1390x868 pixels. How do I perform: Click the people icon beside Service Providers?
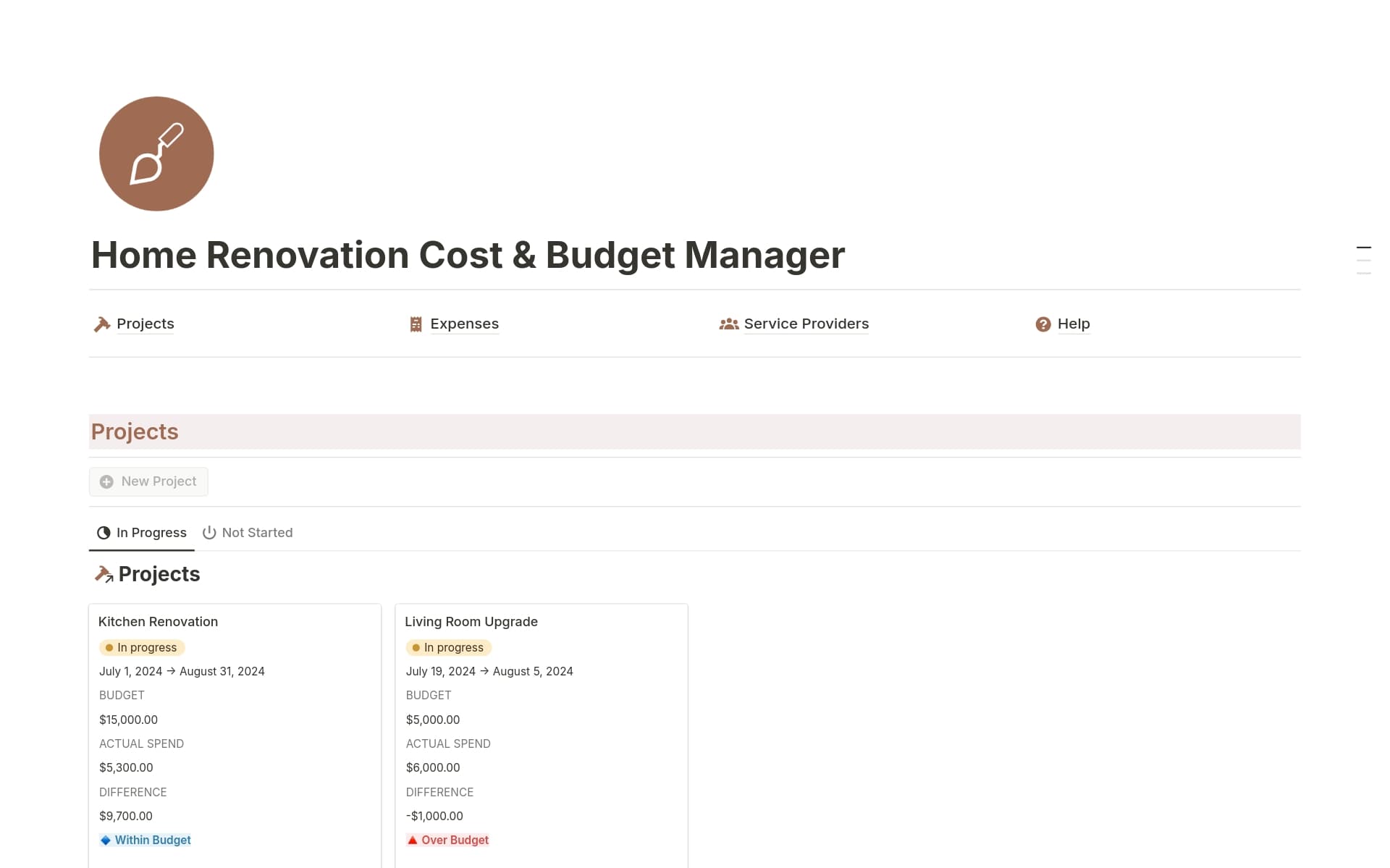728,324
